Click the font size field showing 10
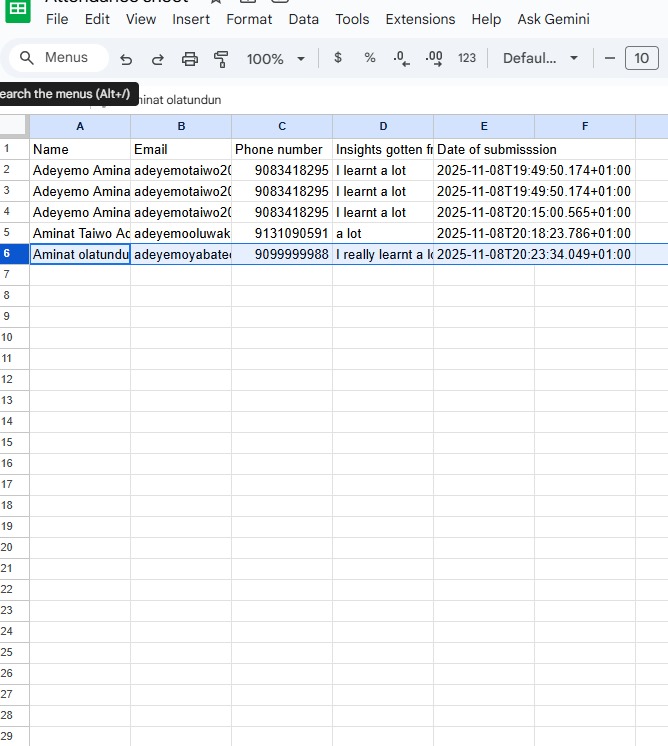 point(642,58)
